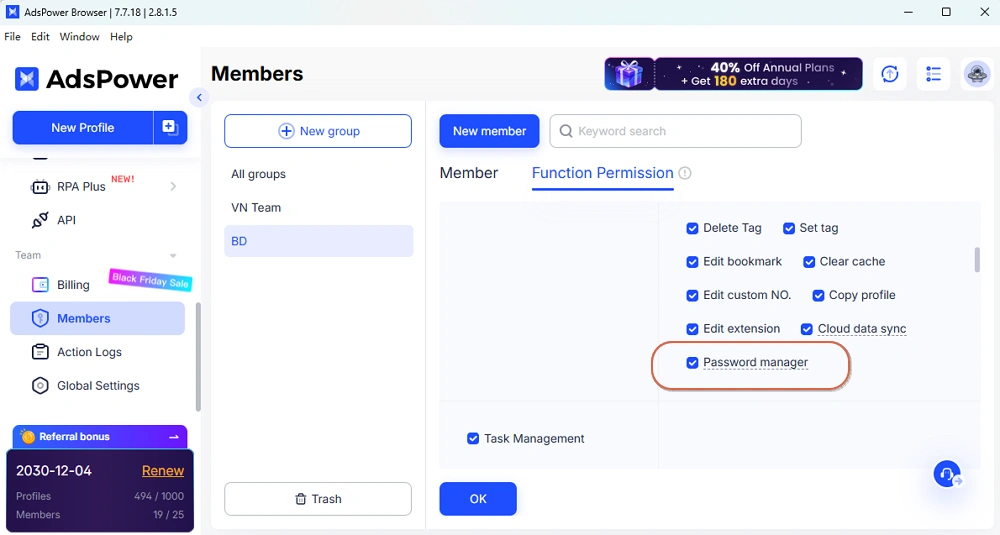
Task: Expand the RPA Plus submenu chevron
Action: [173, 187]
